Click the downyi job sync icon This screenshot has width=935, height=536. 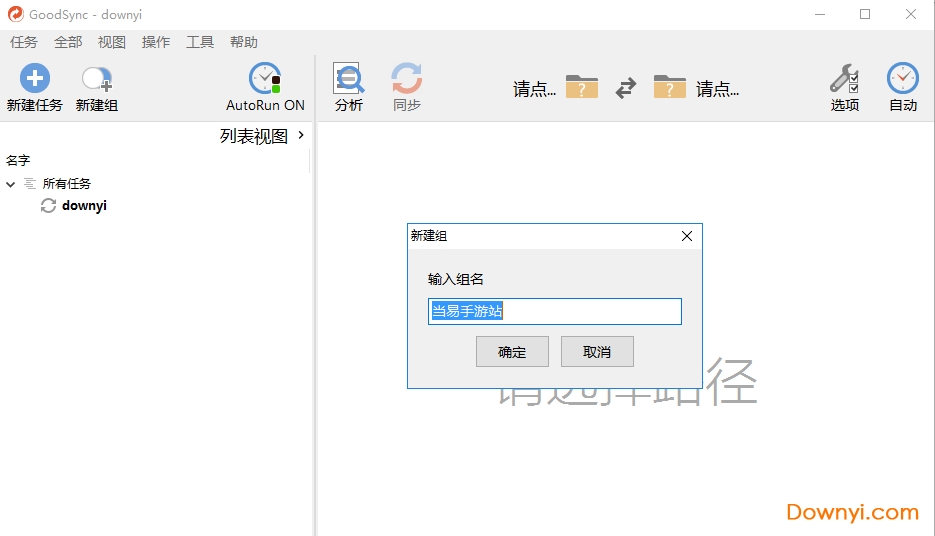point(48,206)
